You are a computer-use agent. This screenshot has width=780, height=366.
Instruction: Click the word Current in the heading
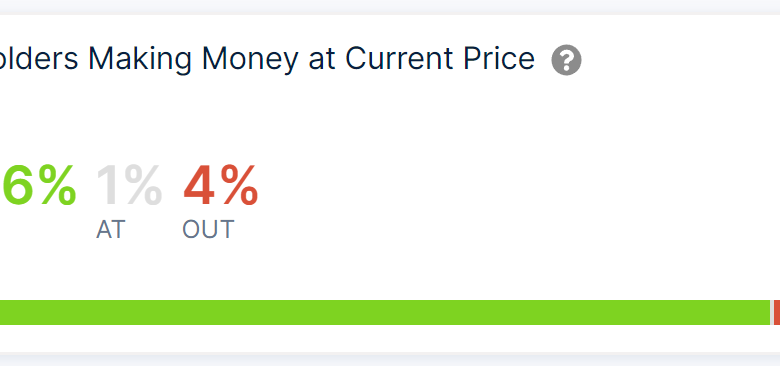click(399, 58)
